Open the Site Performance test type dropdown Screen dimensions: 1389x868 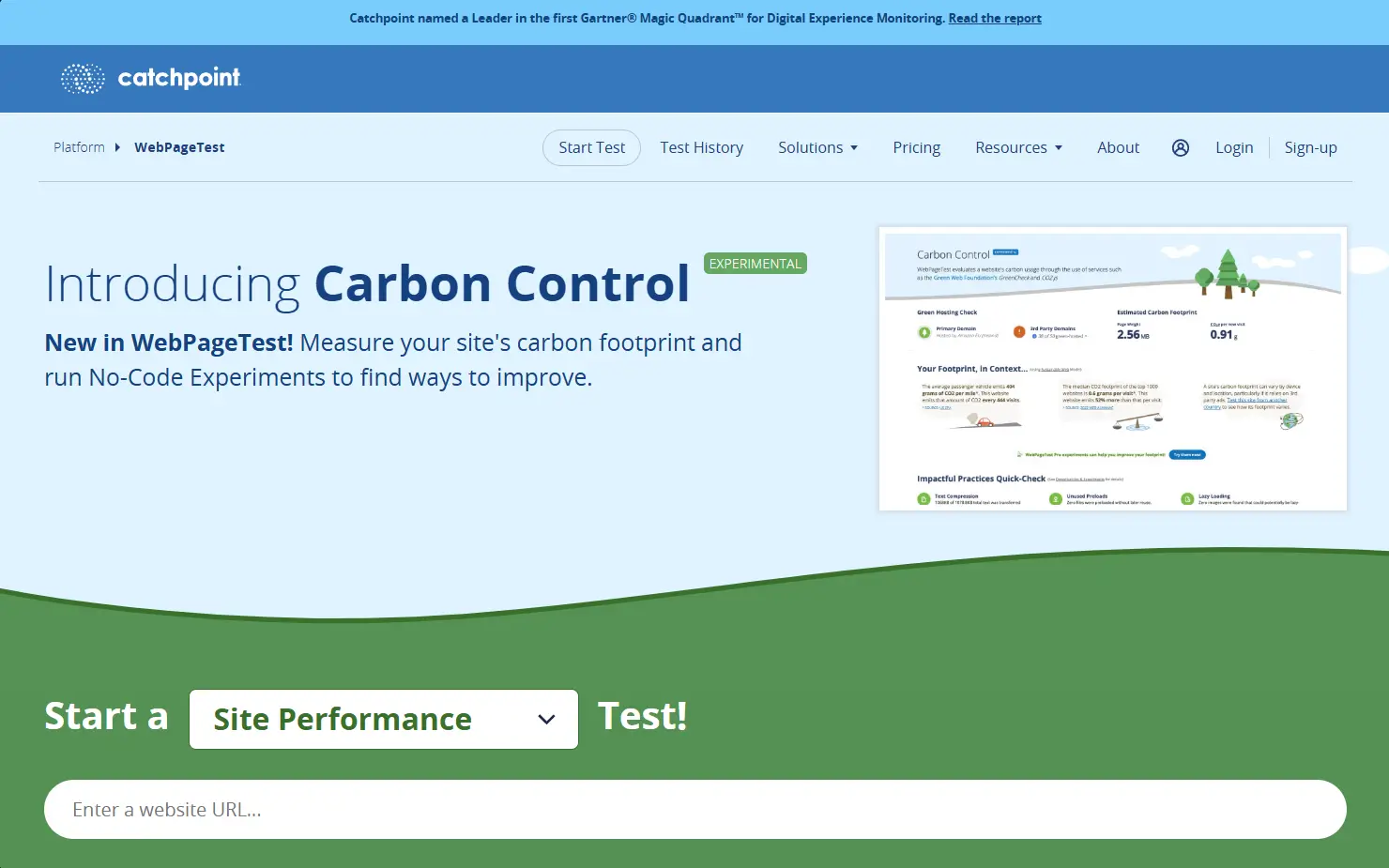click(x=384, y=719)
